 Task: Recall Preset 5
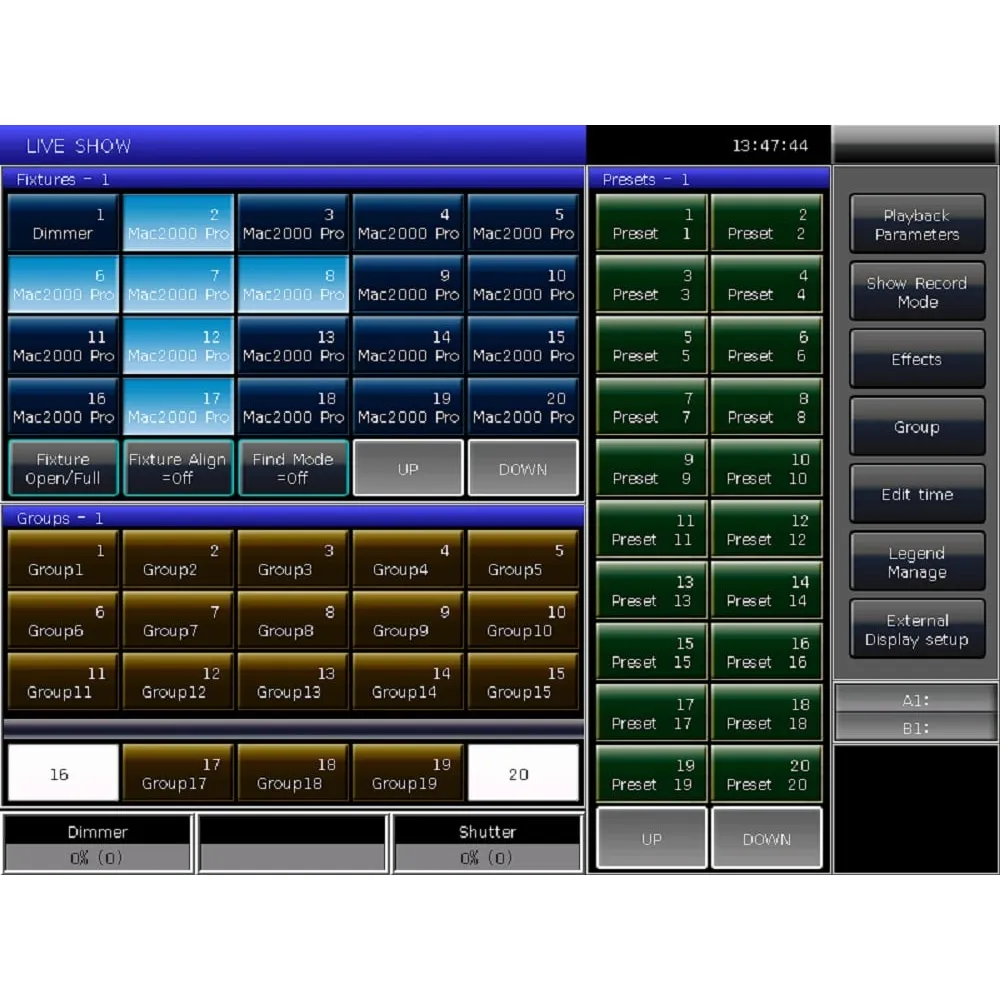pos(652,346)
